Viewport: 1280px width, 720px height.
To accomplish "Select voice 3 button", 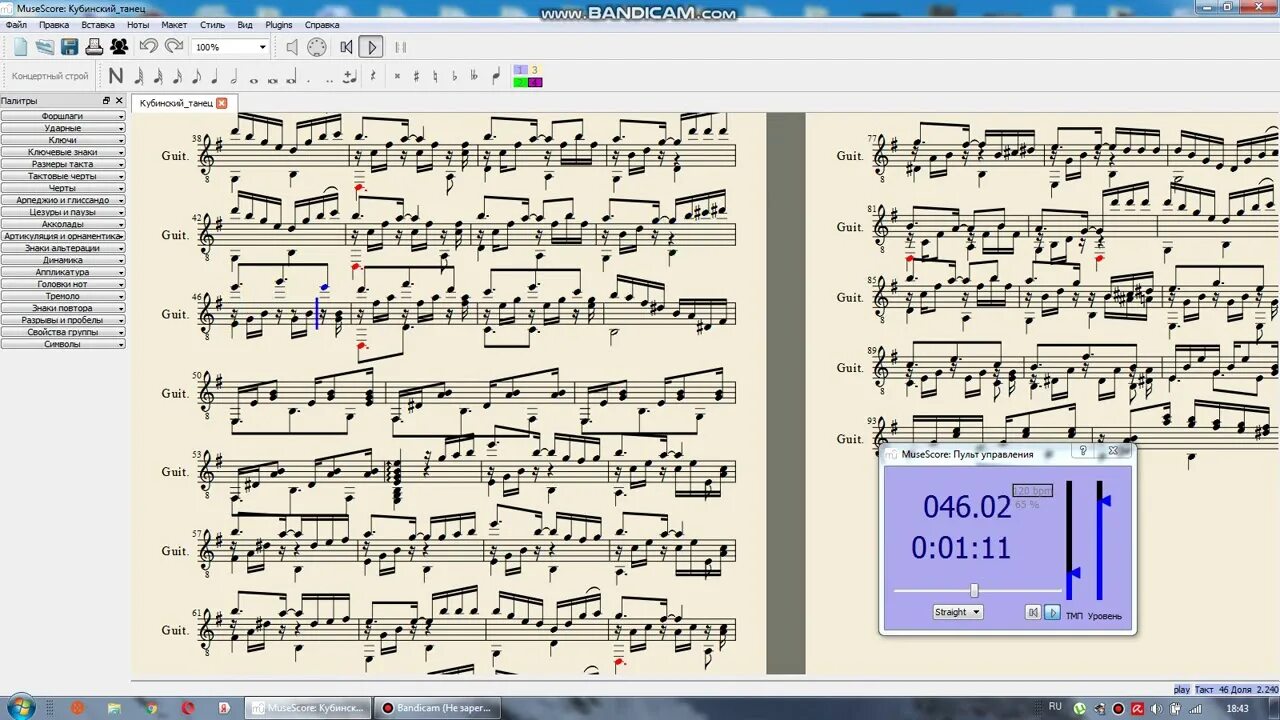I will 535,70.
